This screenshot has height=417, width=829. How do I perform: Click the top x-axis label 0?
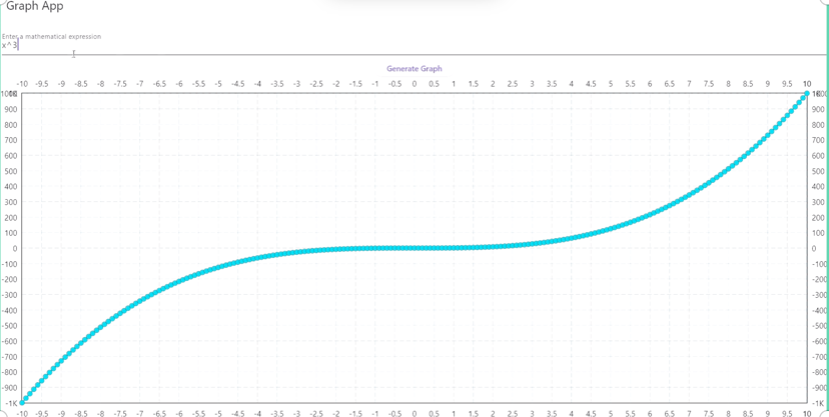point(414,84)
